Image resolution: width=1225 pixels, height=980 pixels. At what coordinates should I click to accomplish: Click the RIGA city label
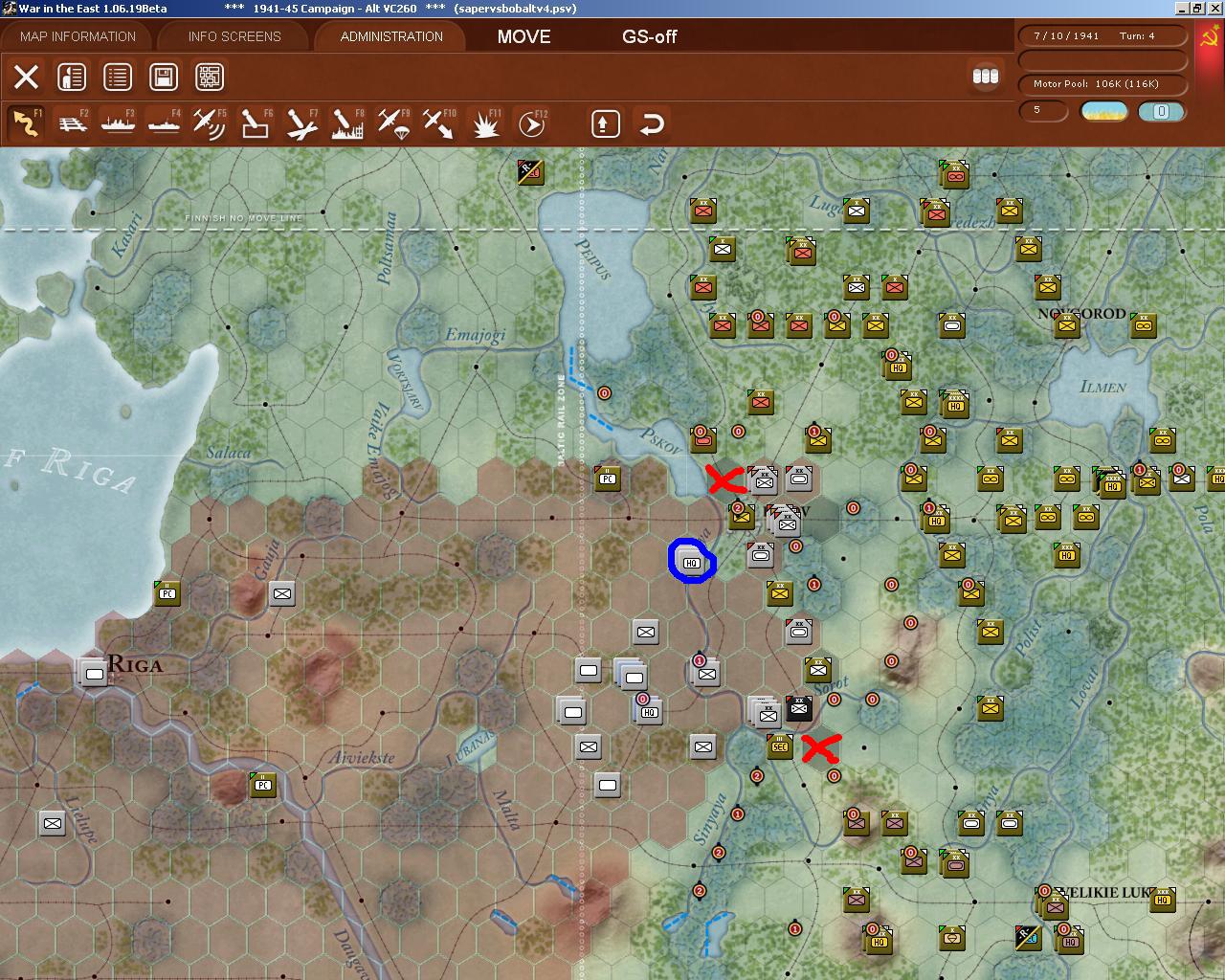click(x=135, y=664)
